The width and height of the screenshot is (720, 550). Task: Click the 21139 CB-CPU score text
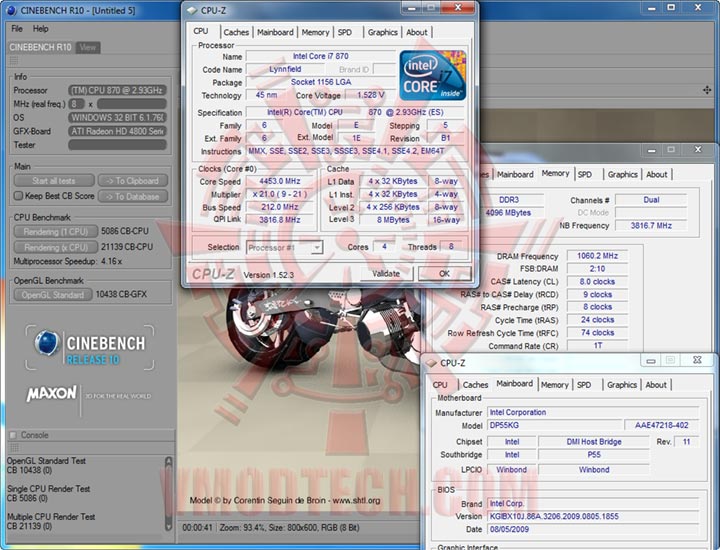click(x=127, y=247)
